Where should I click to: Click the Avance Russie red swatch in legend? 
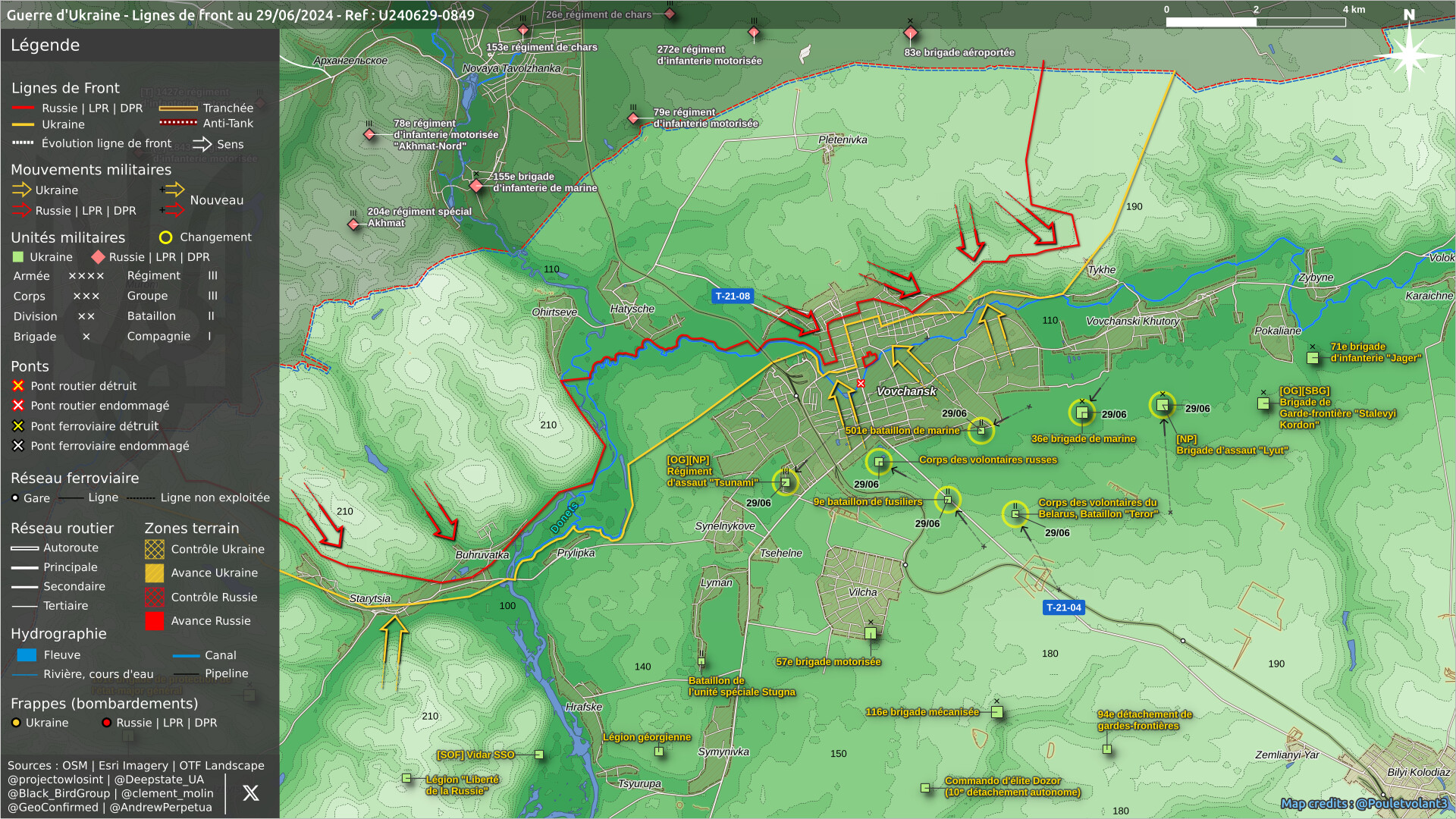pos(155,621)
